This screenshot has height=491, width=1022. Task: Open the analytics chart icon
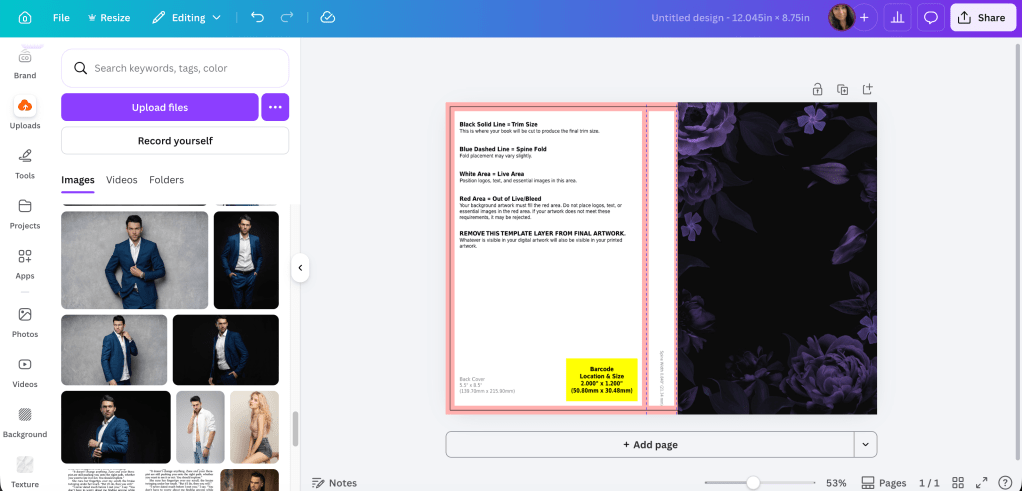coord(897,18)
